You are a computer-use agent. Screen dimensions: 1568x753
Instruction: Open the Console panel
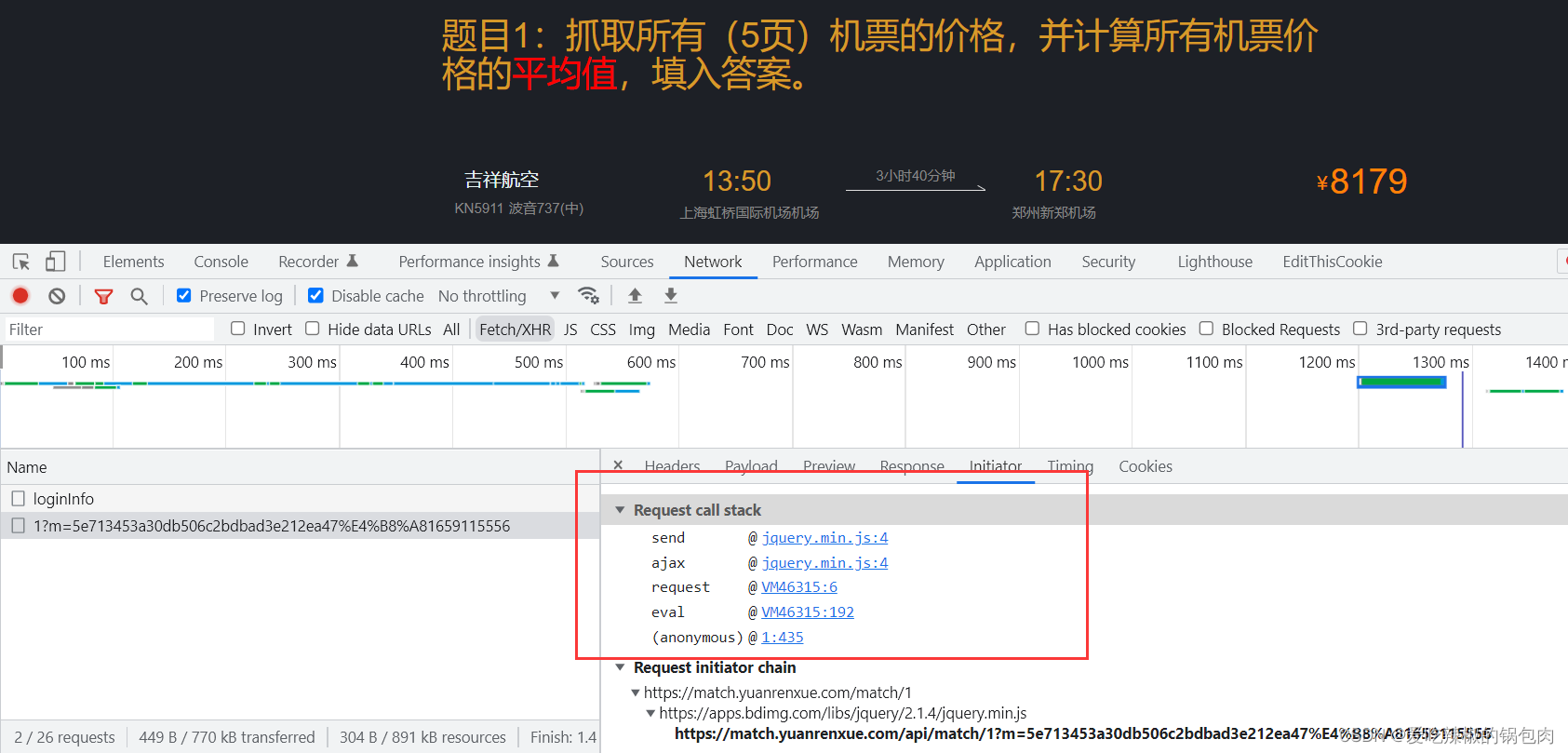point(221,262)
